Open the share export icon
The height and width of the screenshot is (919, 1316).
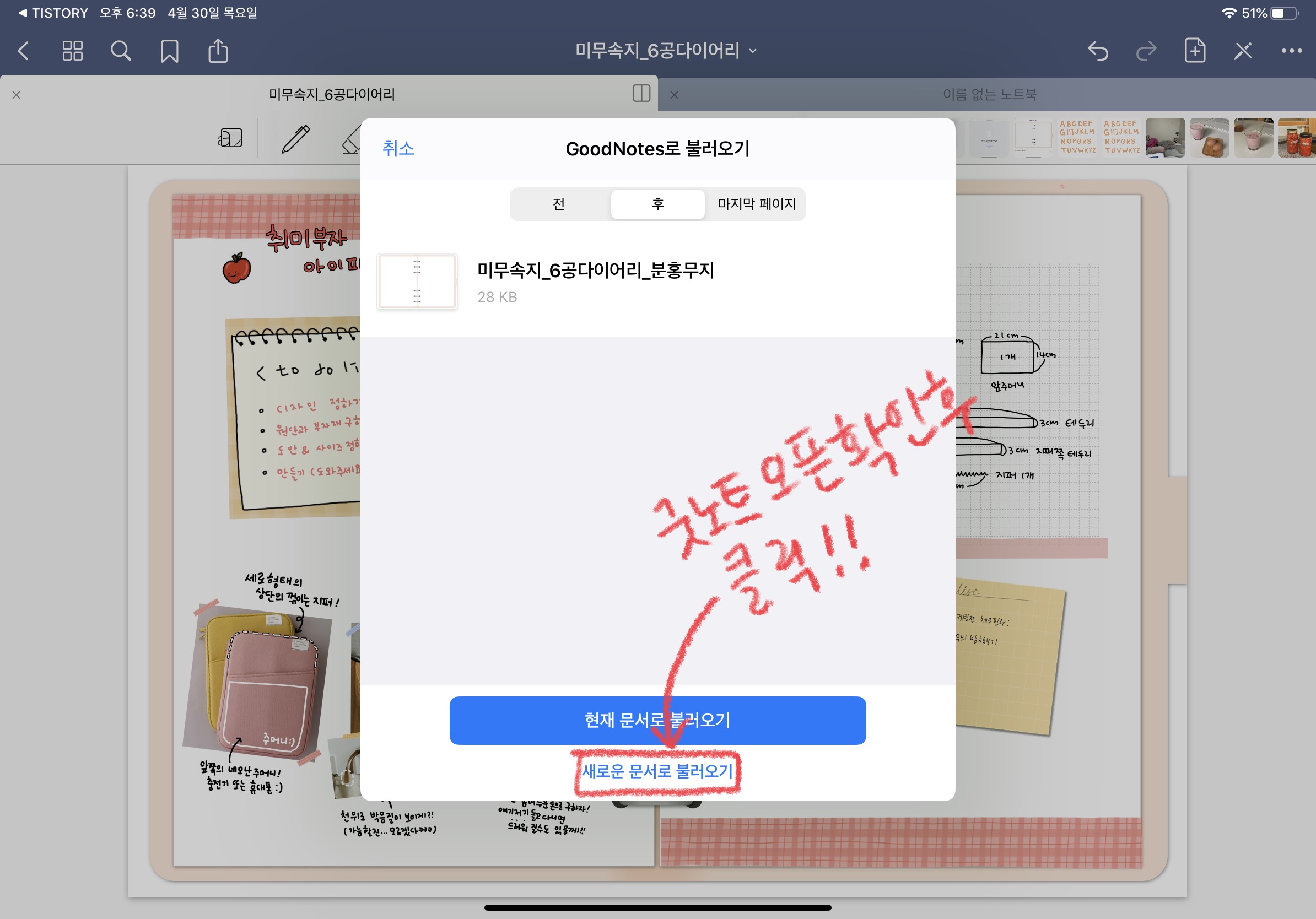(218, 51)
